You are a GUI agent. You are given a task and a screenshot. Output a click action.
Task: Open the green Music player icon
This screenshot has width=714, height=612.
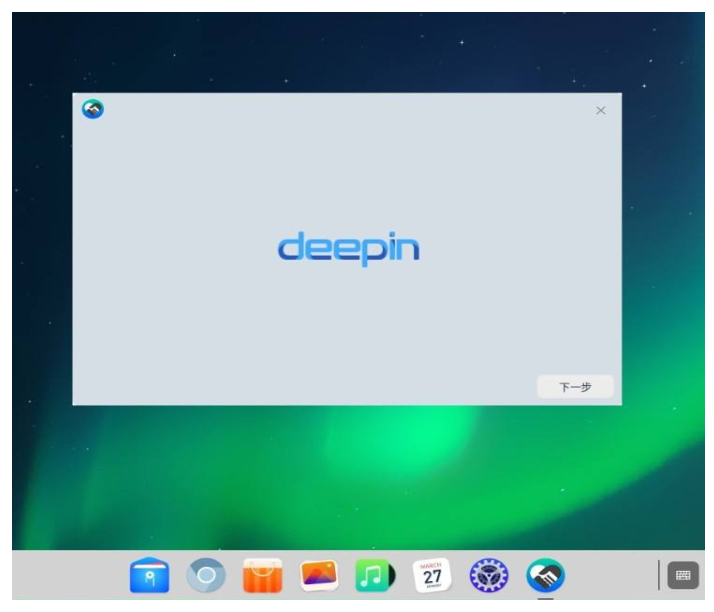[376, 576]
